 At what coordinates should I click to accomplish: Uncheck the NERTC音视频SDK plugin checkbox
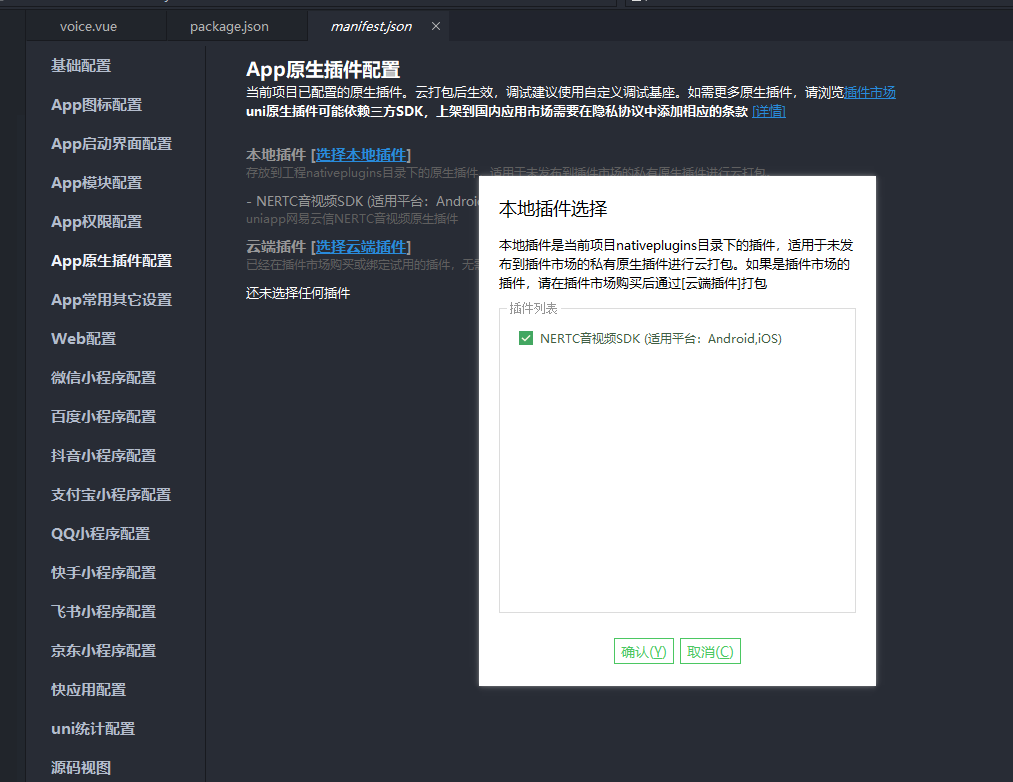[526, 339]
